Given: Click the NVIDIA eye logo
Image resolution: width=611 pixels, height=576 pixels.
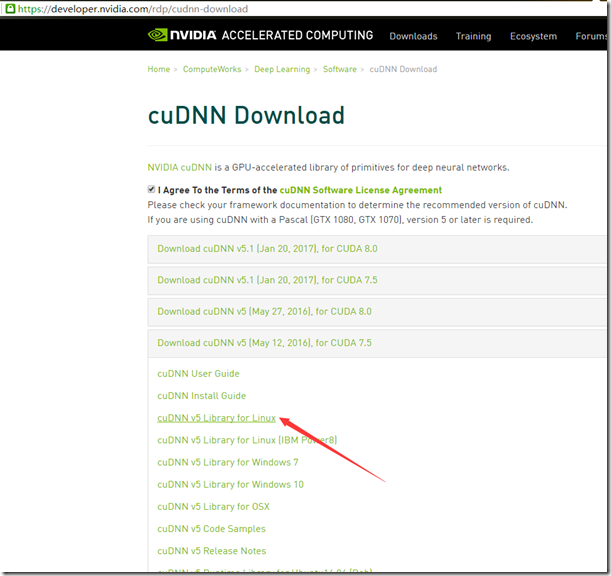Looking at the screenshot, I should click(x=157, y=35).
